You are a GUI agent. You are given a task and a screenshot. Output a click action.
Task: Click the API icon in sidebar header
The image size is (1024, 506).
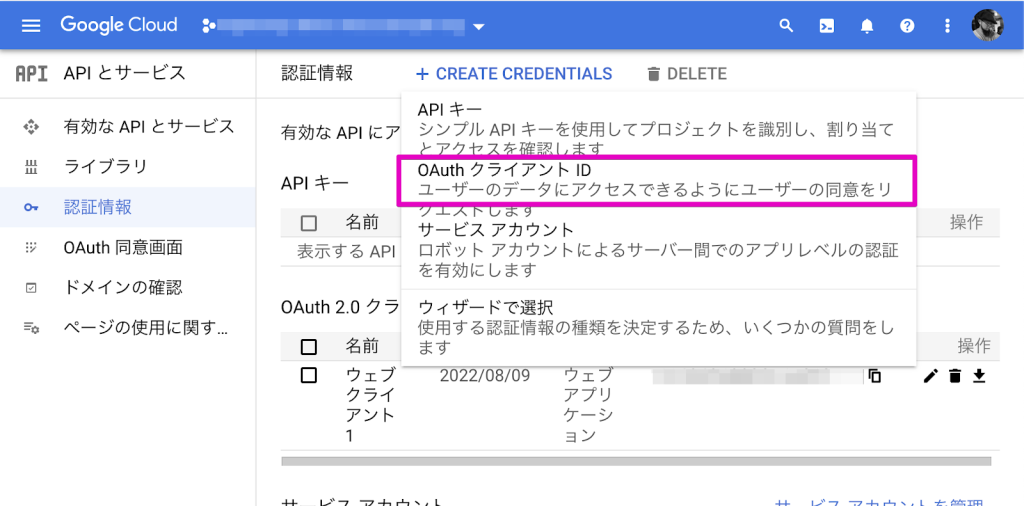31,73
